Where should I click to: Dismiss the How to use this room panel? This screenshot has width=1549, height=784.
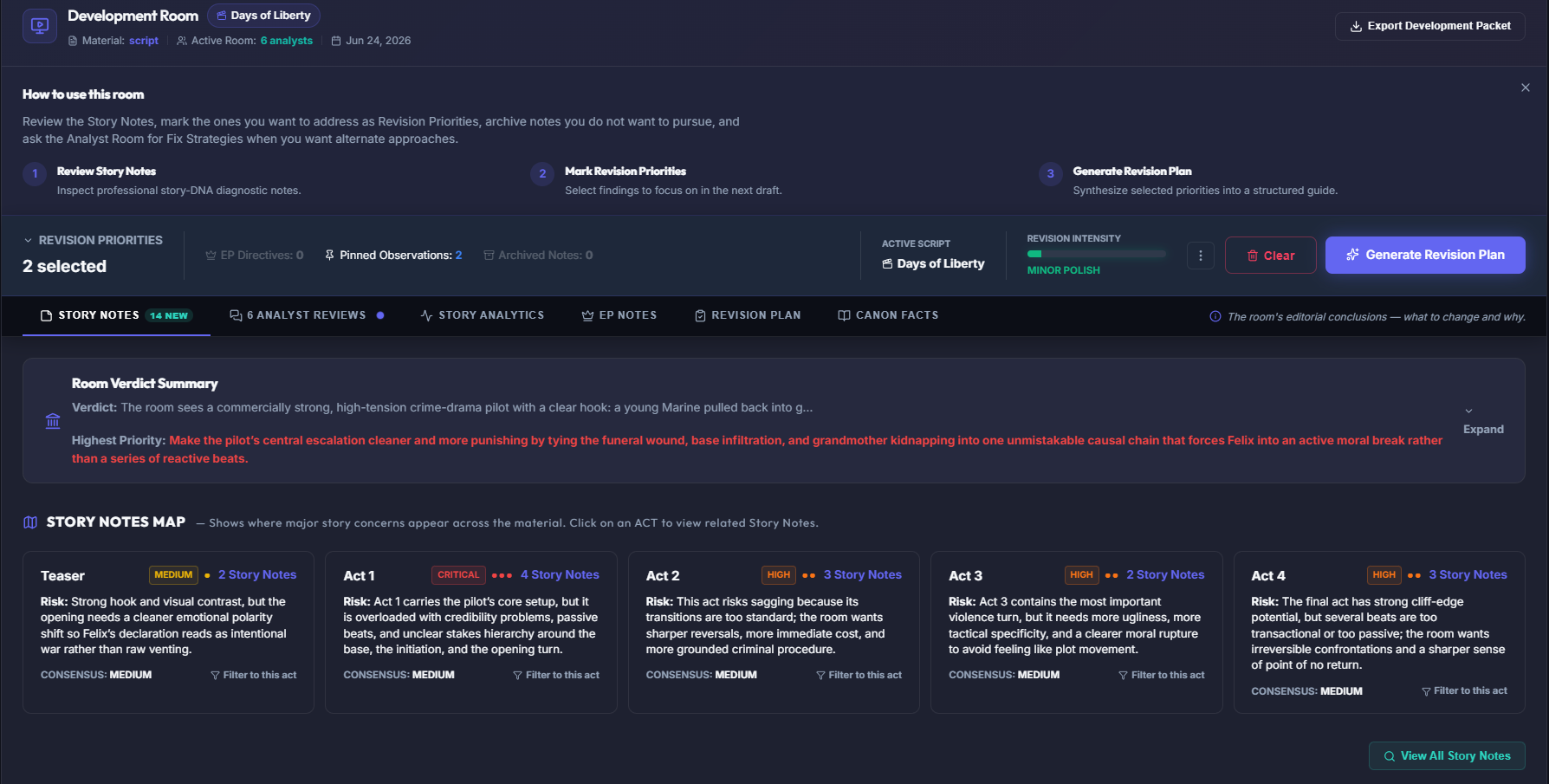click(x=1525, y=87)
